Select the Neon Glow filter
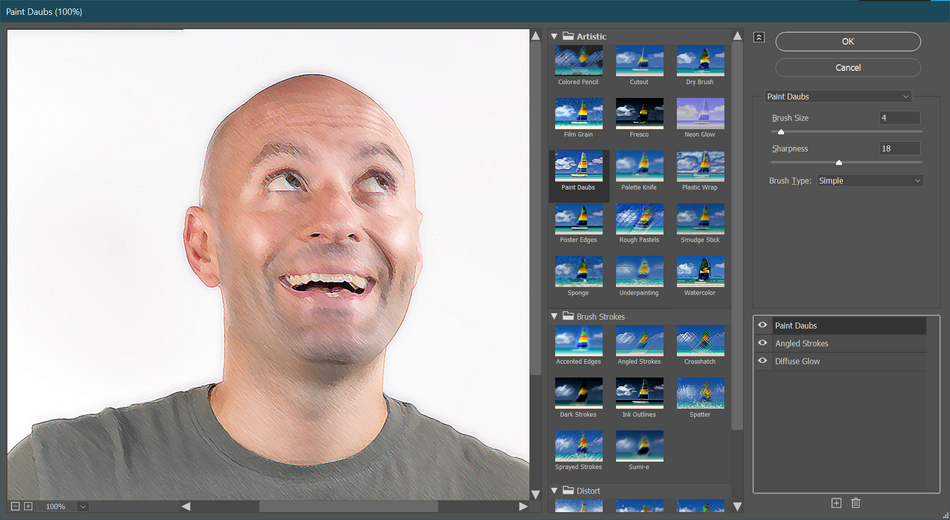The height and width of the screenshot is (520, 950). 700,113
